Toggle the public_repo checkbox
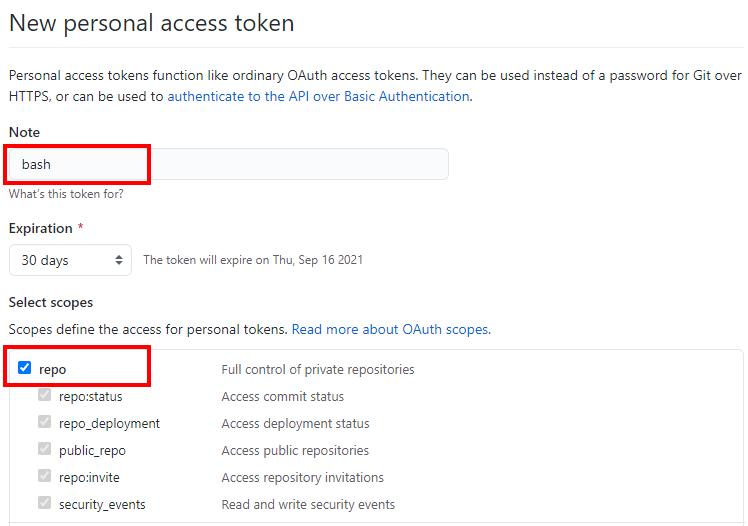 click(x=44, y=449)
